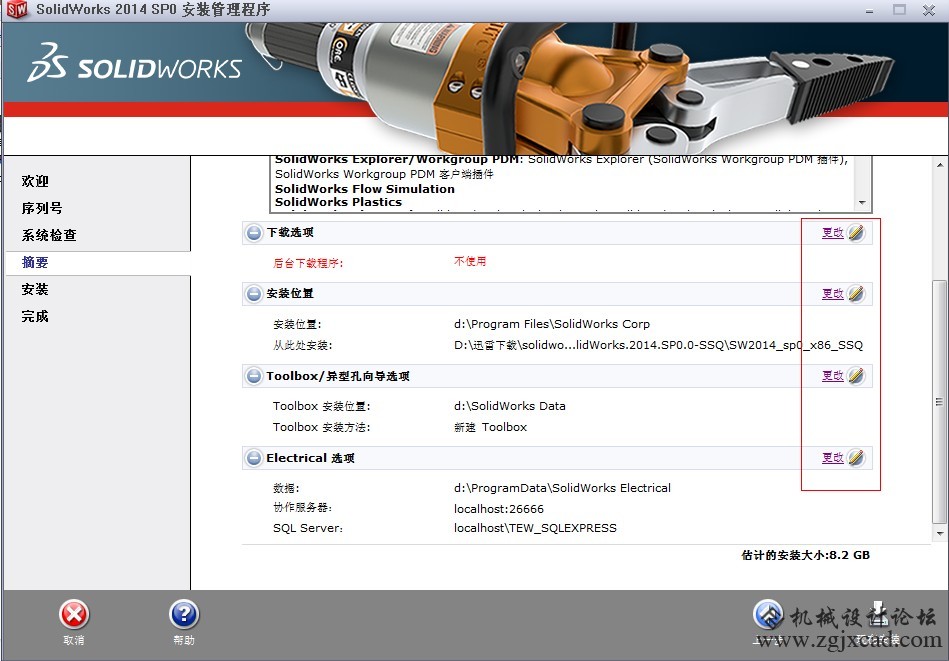Click the SolidWorks logo in the banner

[134, 64]
